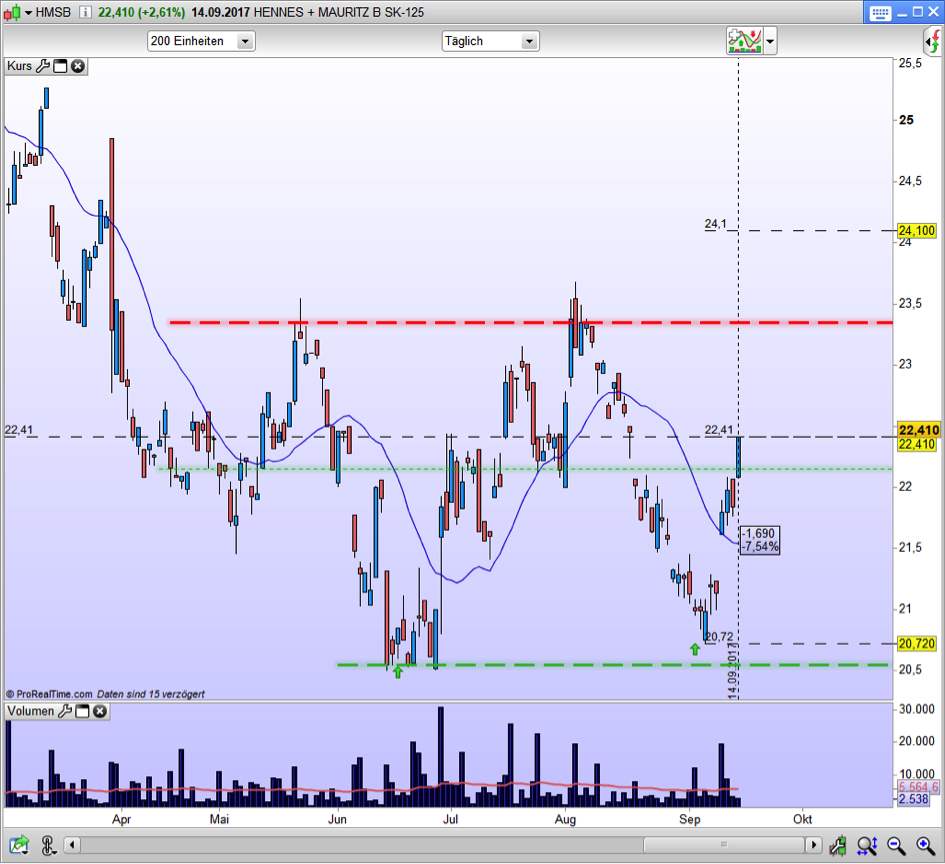The image size is (945, 864).
Task: Click the Volumen panel label
Action: tap(31, 711)
